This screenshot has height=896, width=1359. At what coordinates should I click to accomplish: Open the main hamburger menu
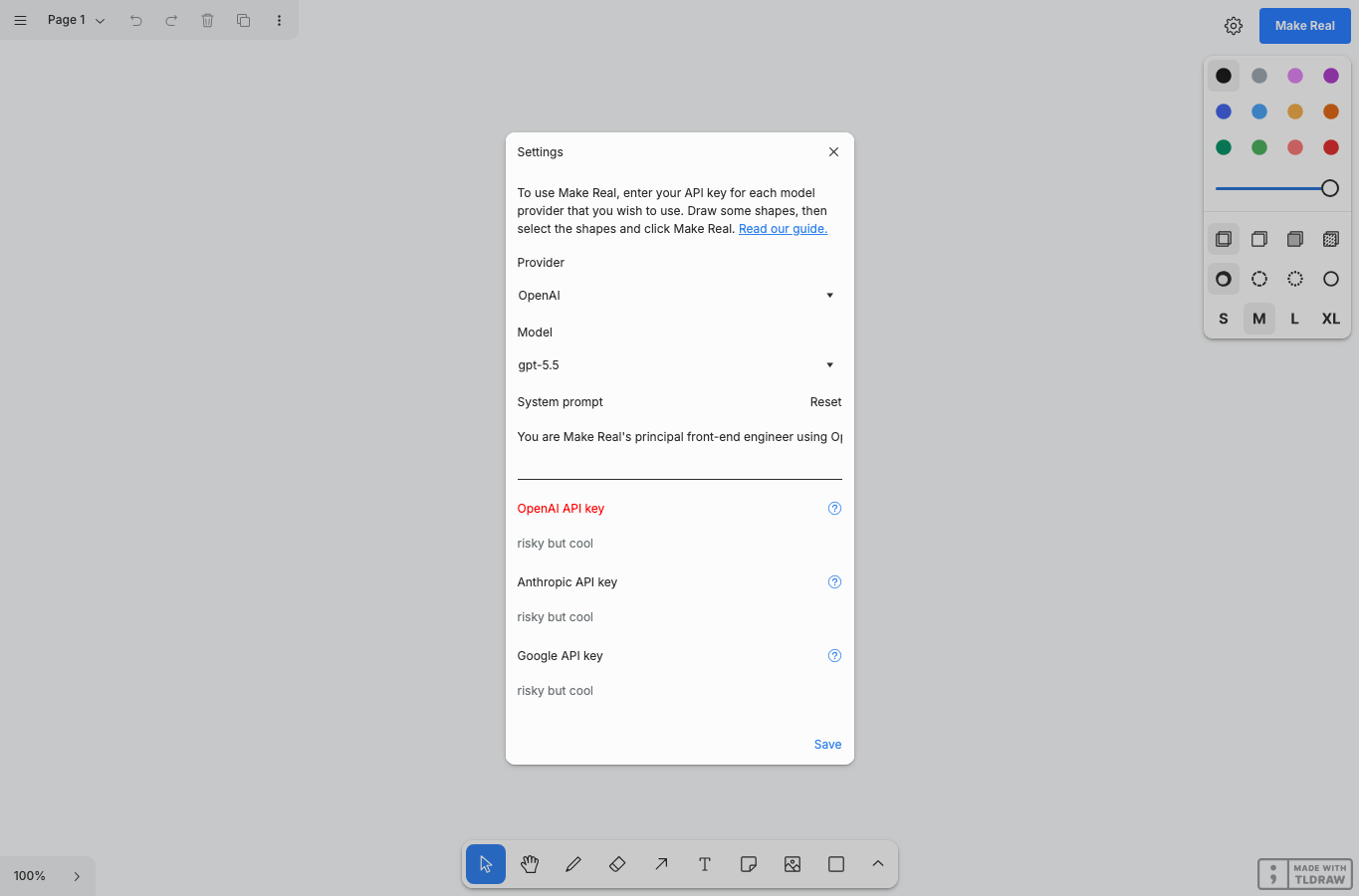[x=20, y=20]
